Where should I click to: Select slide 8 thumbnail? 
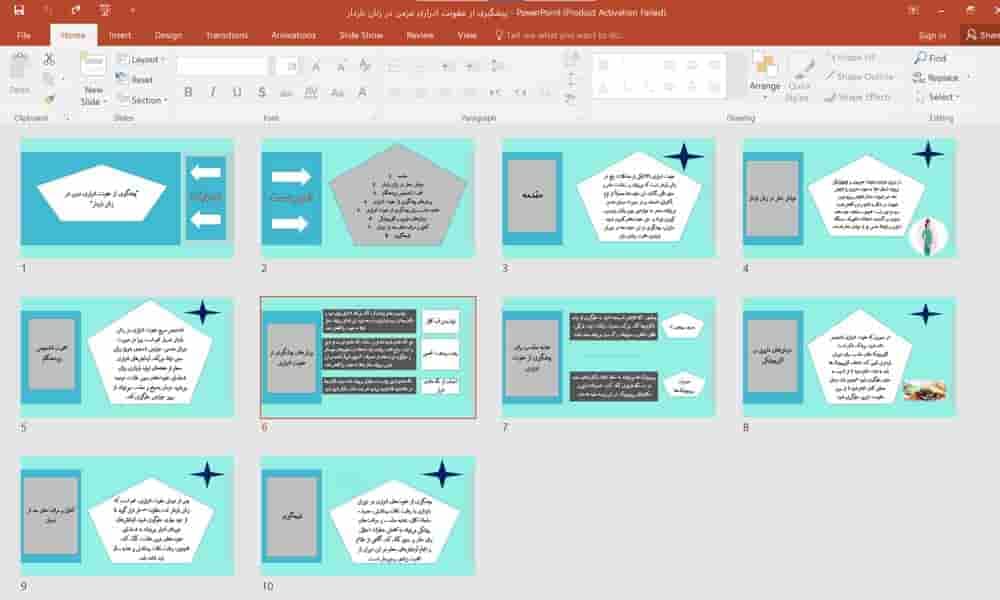[849, 357]
